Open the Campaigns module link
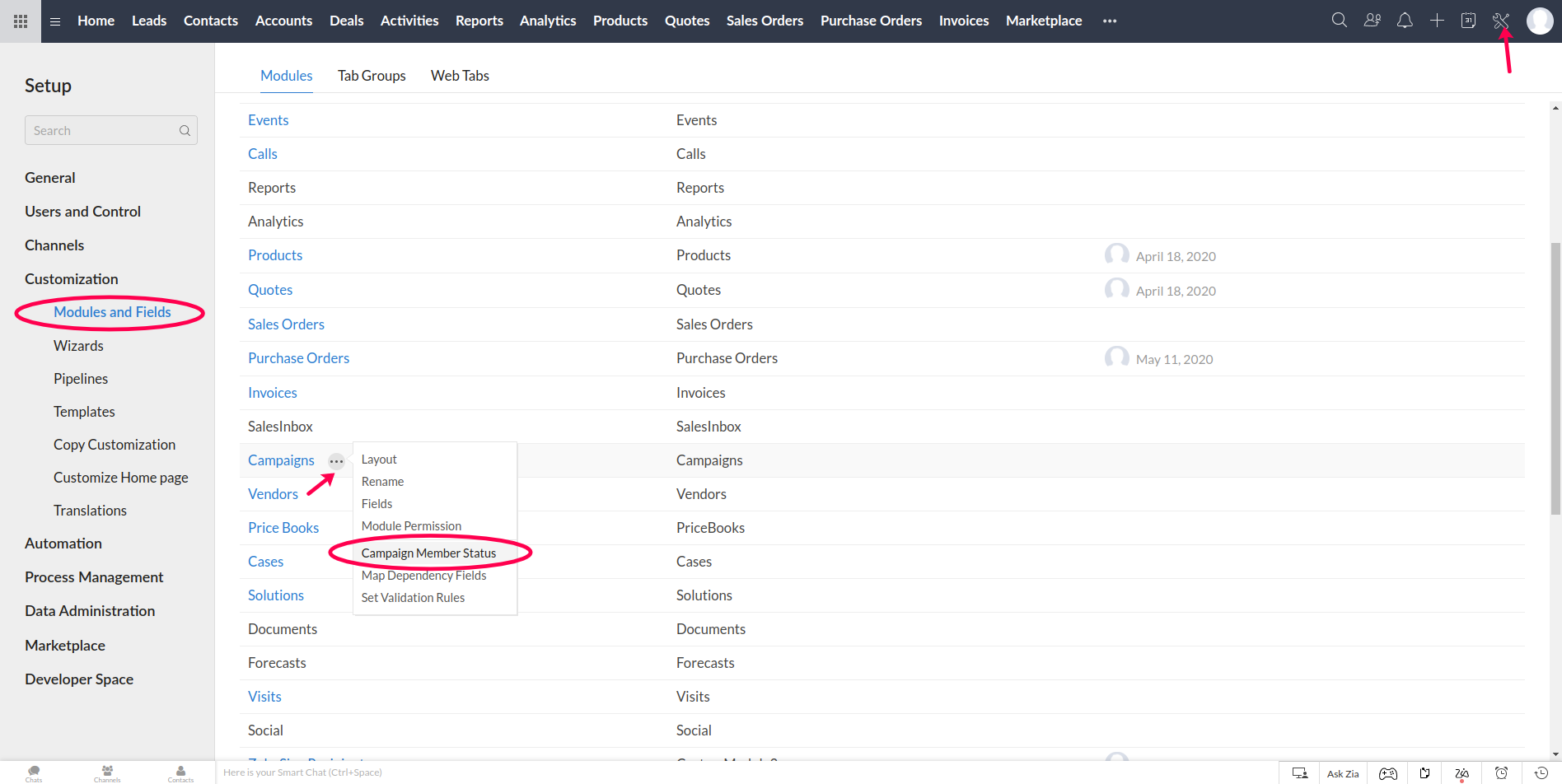1562x784 pixels. (281, 460)
